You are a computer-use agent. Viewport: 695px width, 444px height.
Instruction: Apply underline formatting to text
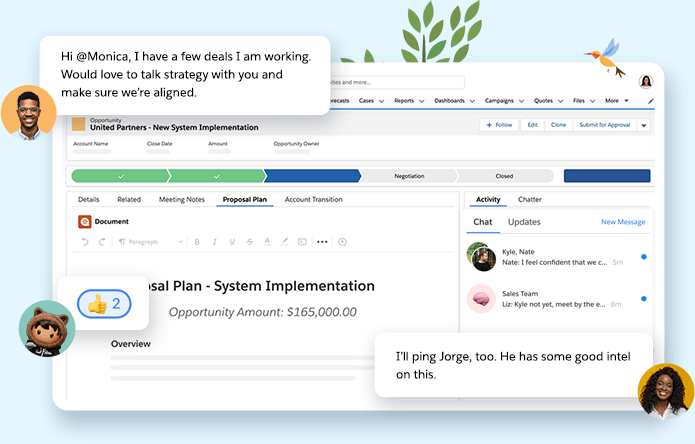232,242
